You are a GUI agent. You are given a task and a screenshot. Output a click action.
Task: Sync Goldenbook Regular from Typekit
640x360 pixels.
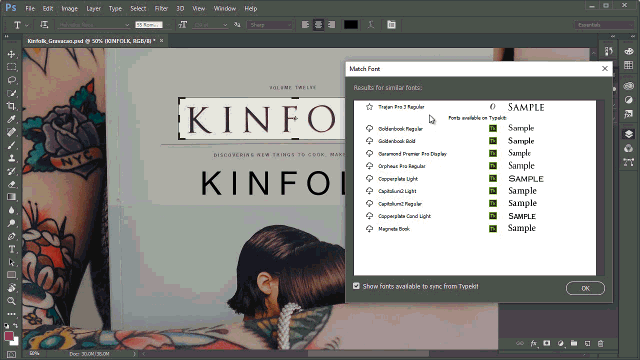click(x=369, y=129)
